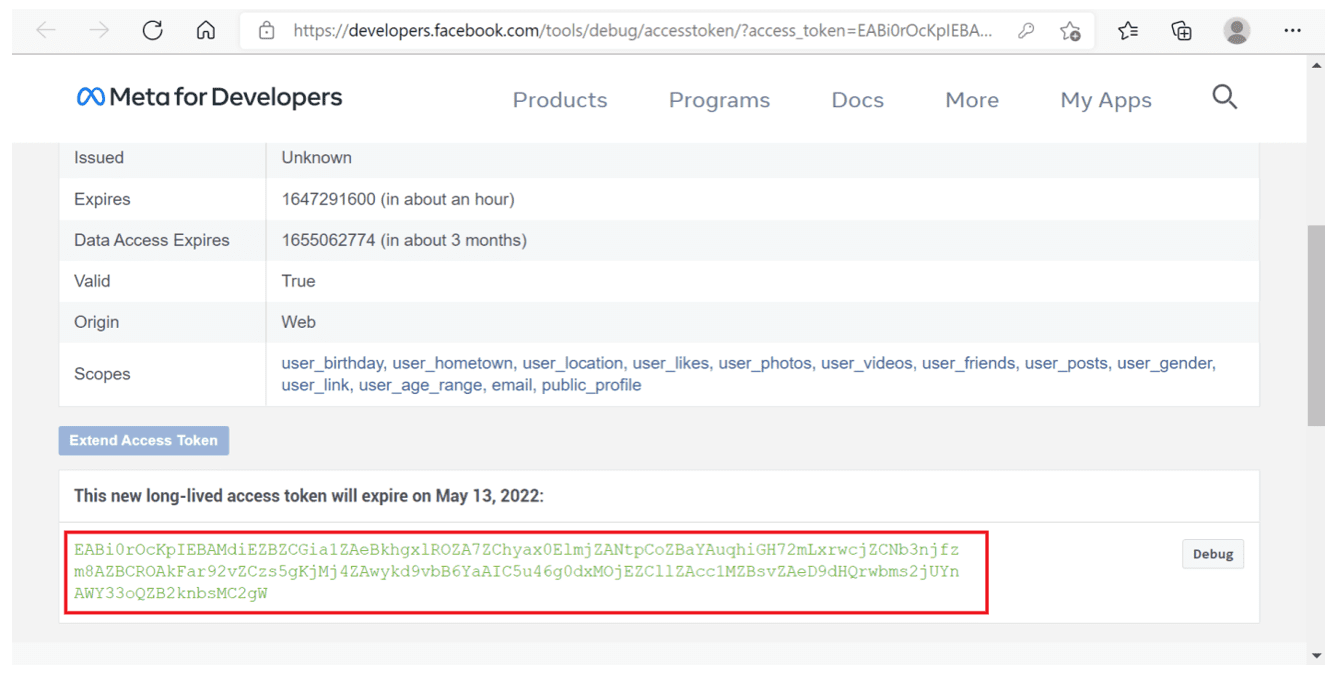Open saved passwords key icon

(x=1026, y=31)
